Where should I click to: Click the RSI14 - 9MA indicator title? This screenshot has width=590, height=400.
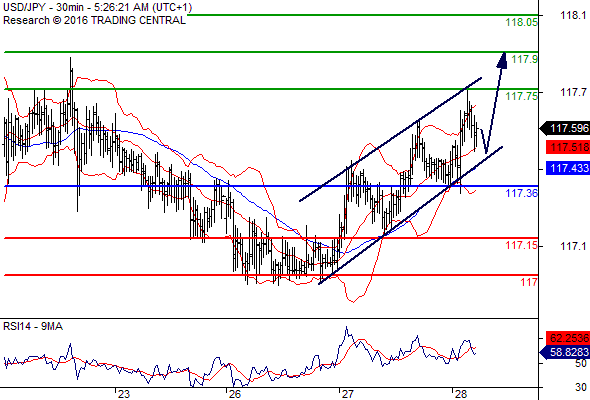point(33,326)
